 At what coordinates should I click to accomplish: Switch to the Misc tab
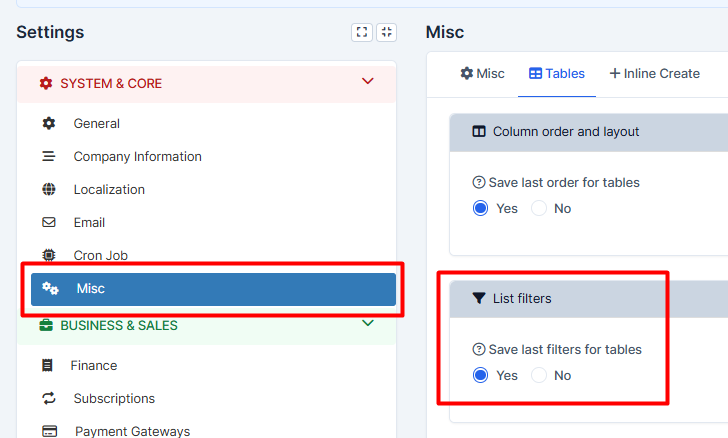tap(482, 73)
